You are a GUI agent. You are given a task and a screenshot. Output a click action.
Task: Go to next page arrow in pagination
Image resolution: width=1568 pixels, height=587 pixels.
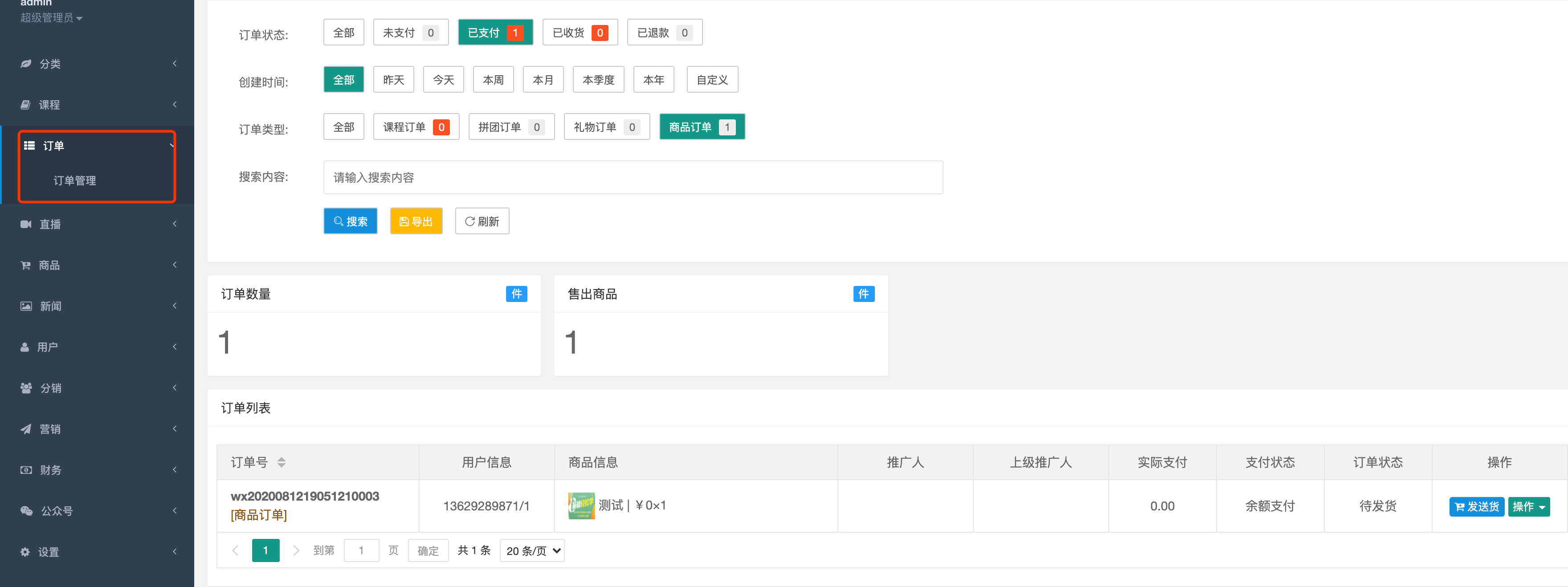point(296,550)
